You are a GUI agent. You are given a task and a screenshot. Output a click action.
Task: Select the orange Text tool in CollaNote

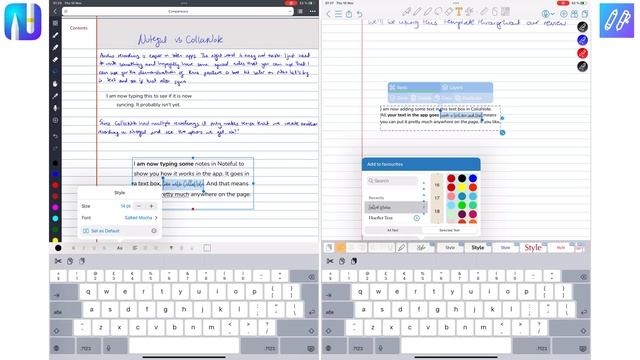point(459,12)
